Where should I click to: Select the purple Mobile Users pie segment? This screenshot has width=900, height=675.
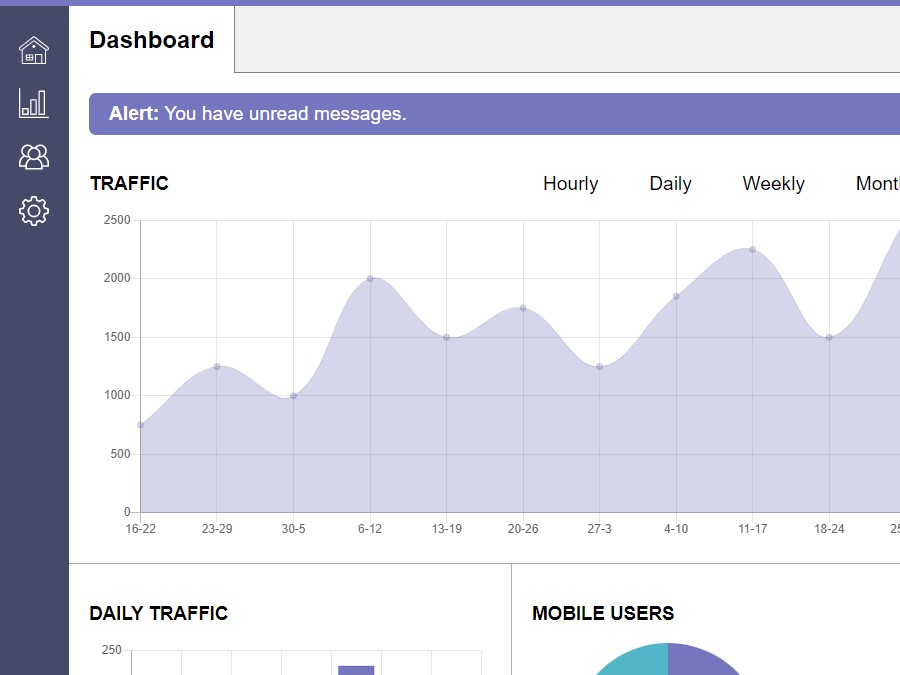tap(700, 662)
